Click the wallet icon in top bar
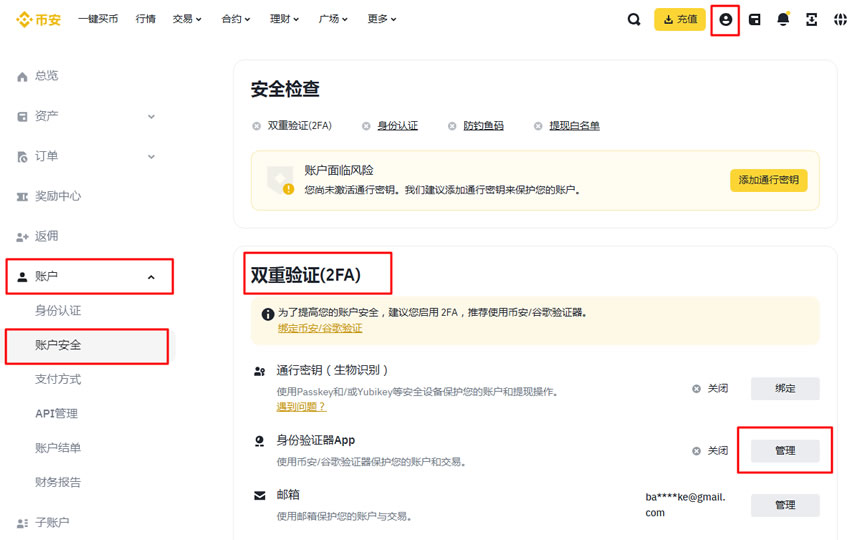 [x=755, y=19]
